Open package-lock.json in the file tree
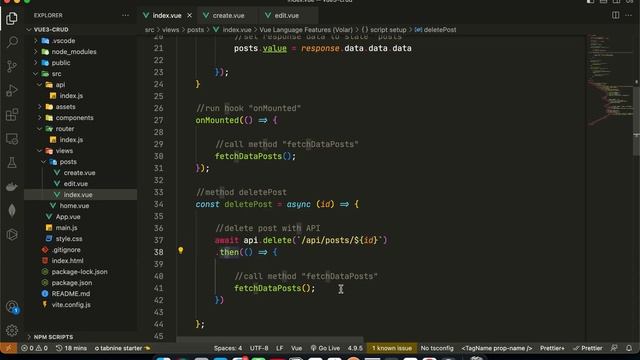 [81, 272]
